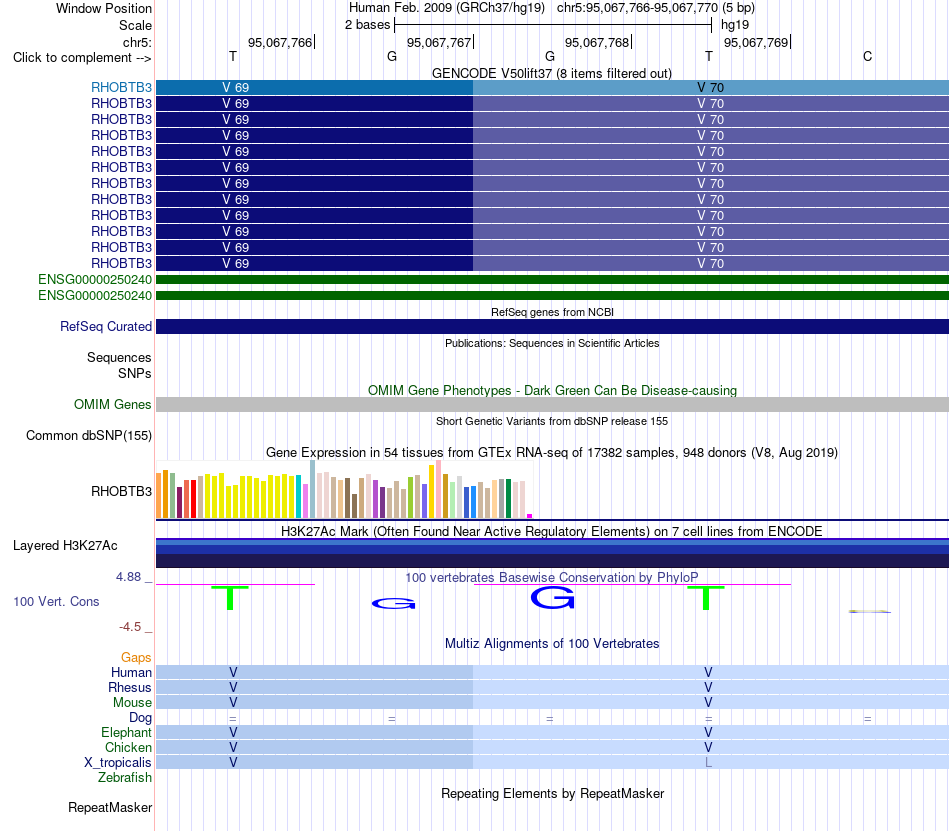Open the GENCODE V50lift37 track title
950x831 pixels.
click(551, 73)
